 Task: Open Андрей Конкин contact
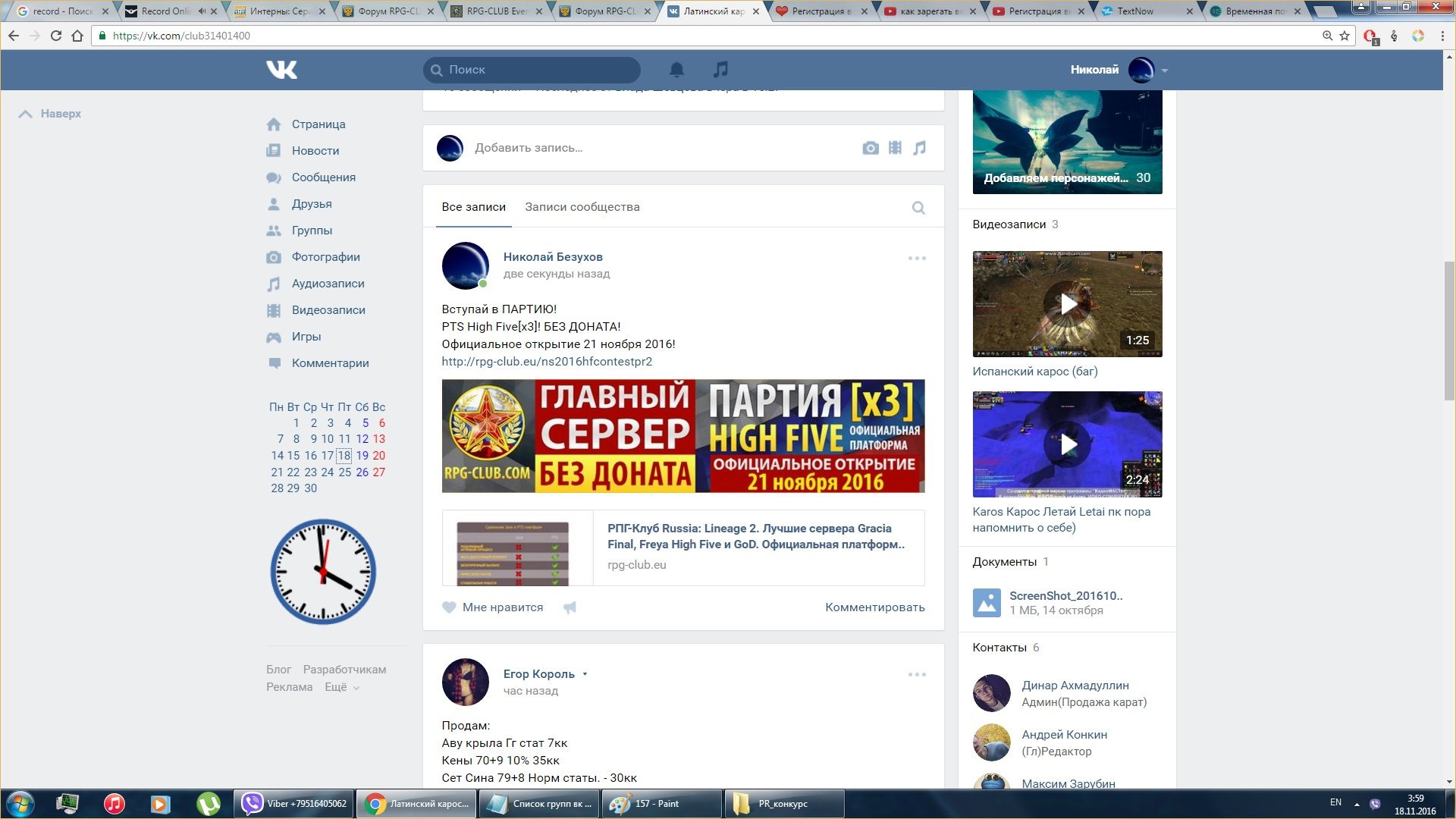coord(1064,735)
